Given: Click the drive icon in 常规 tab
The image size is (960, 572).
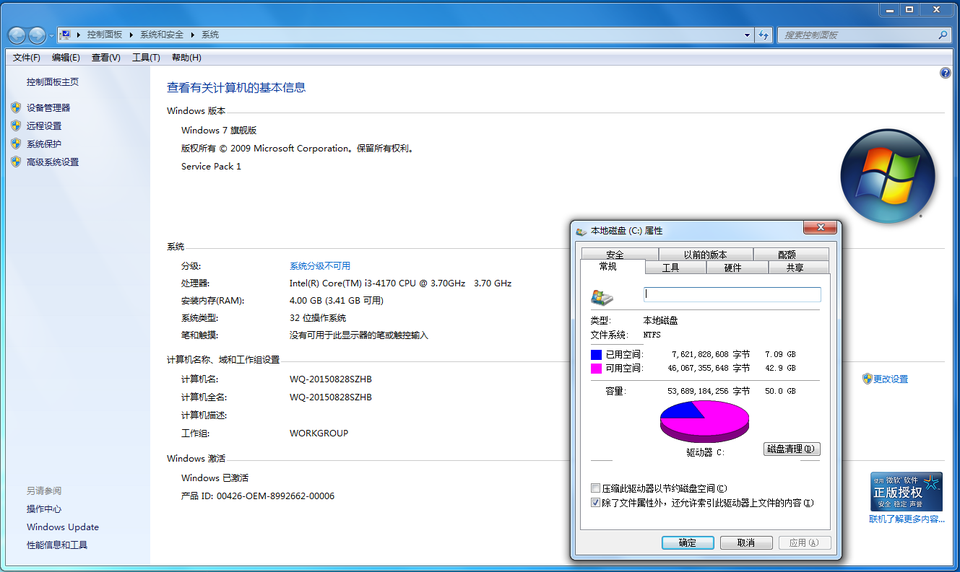Looking at the screenshot, I should click(602, 297).
